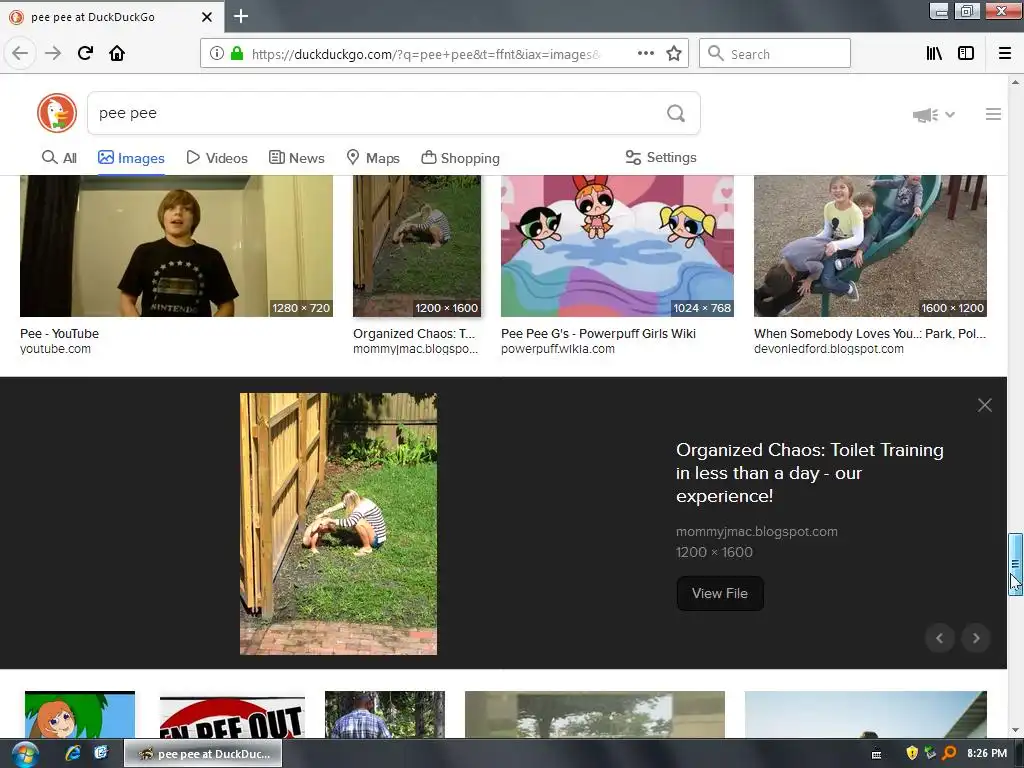Click the DuckDuckGo duck logo
The image size is (1024, 768).
coord(57,113)
